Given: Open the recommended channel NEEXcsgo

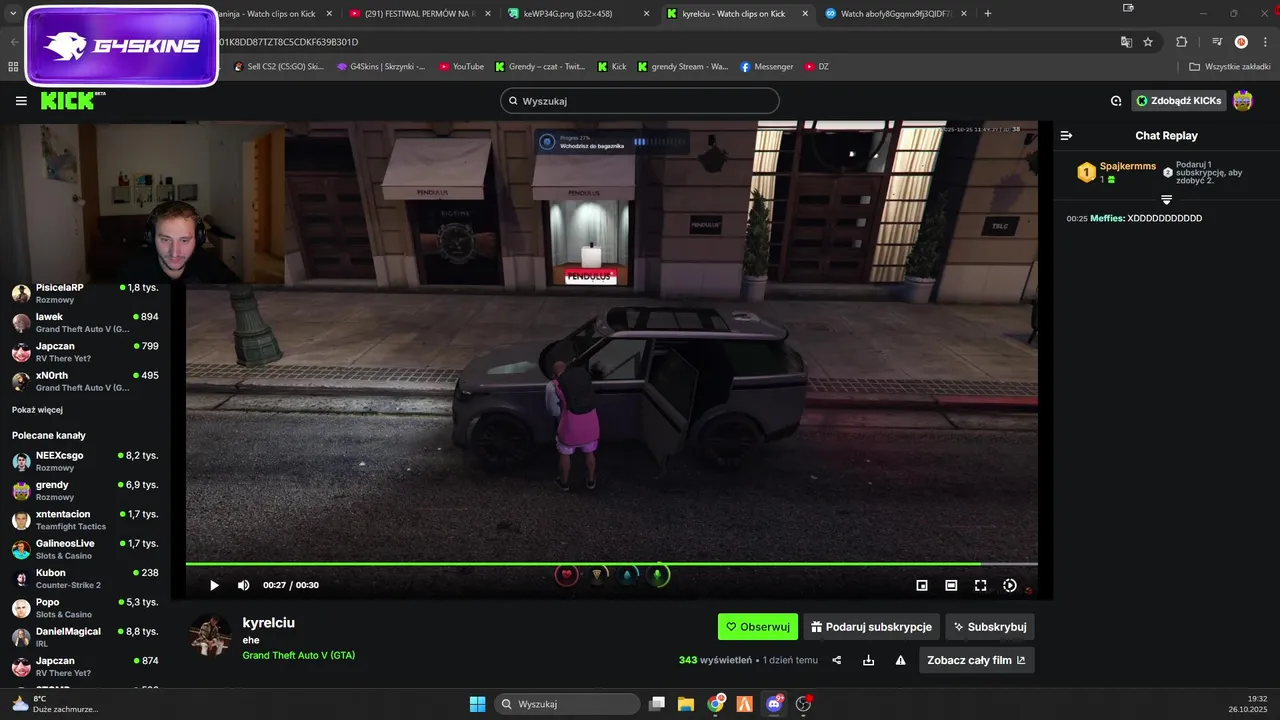Looking at the screenshot, I should [85, 461].
